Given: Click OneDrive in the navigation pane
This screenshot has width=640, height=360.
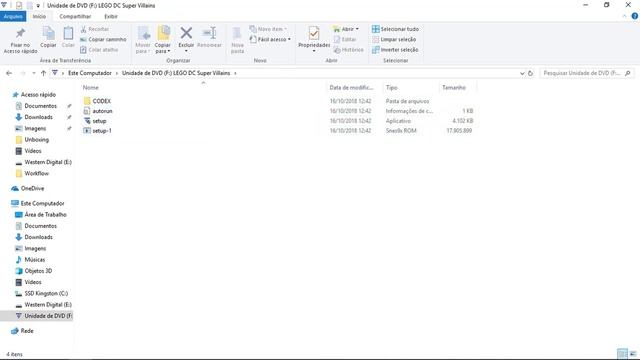Looking at the screenshot, I should [x=32, y=189].
